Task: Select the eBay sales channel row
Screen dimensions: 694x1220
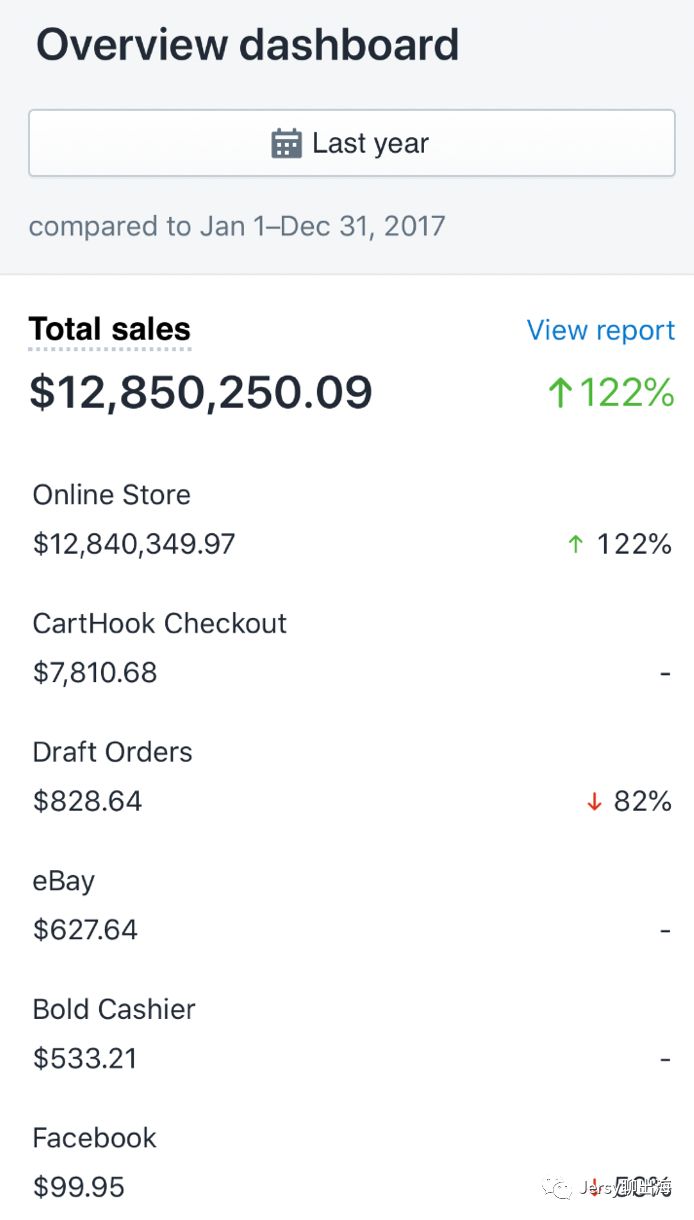Action: tap(64, 881)
